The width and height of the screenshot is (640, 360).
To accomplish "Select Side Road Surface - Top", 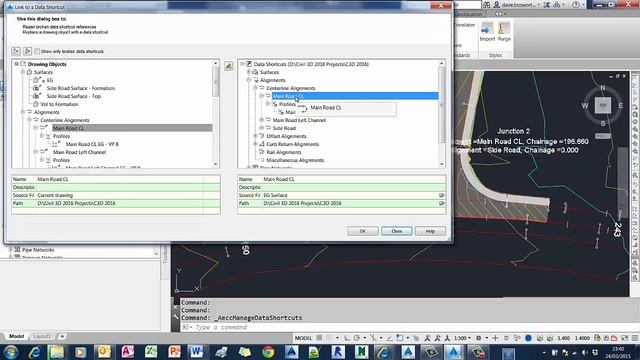I will coord(73,96).
